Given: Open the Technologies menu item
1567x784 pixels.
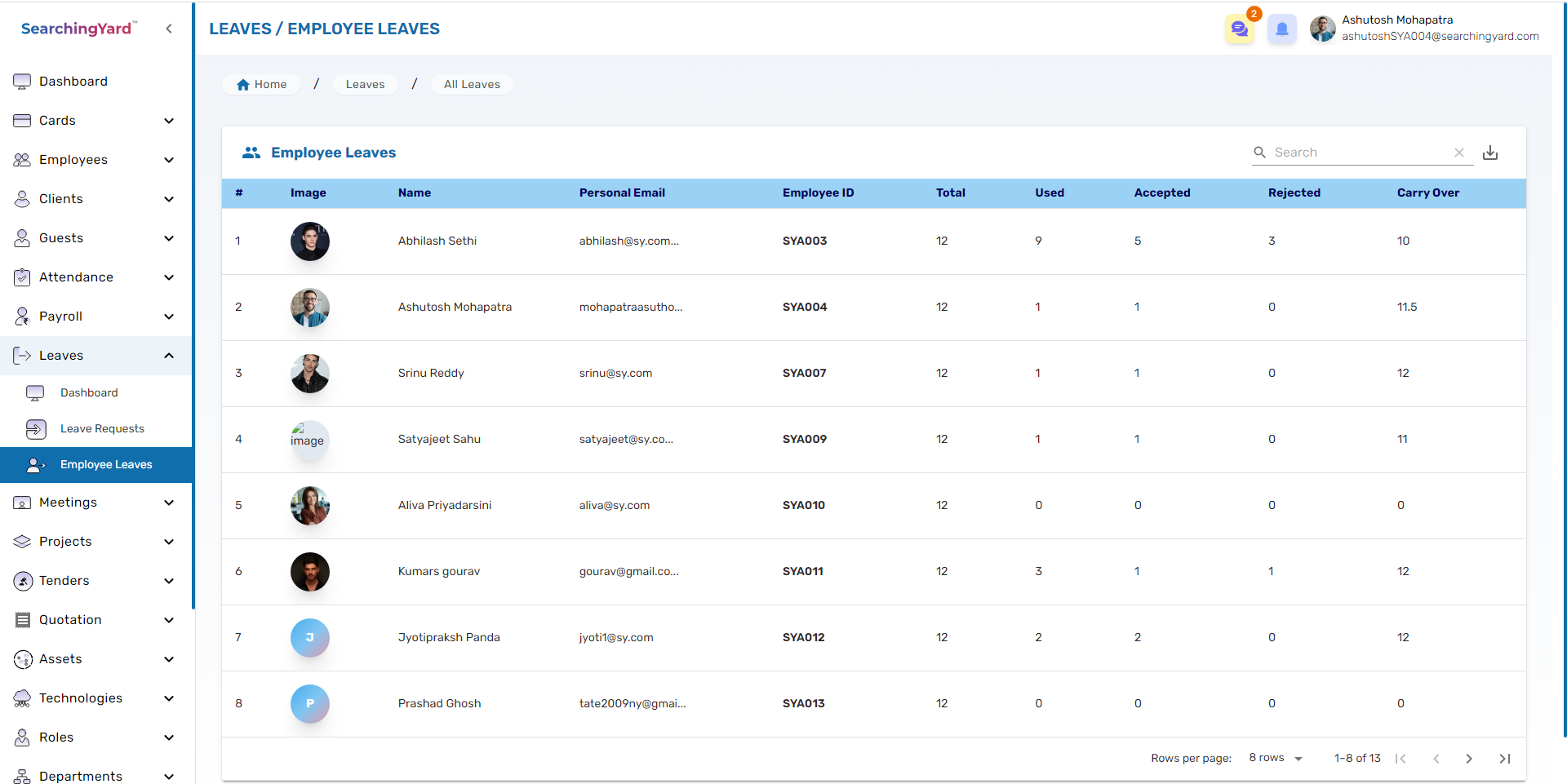Looking at the screenshot, I should (x=96, y=698).
